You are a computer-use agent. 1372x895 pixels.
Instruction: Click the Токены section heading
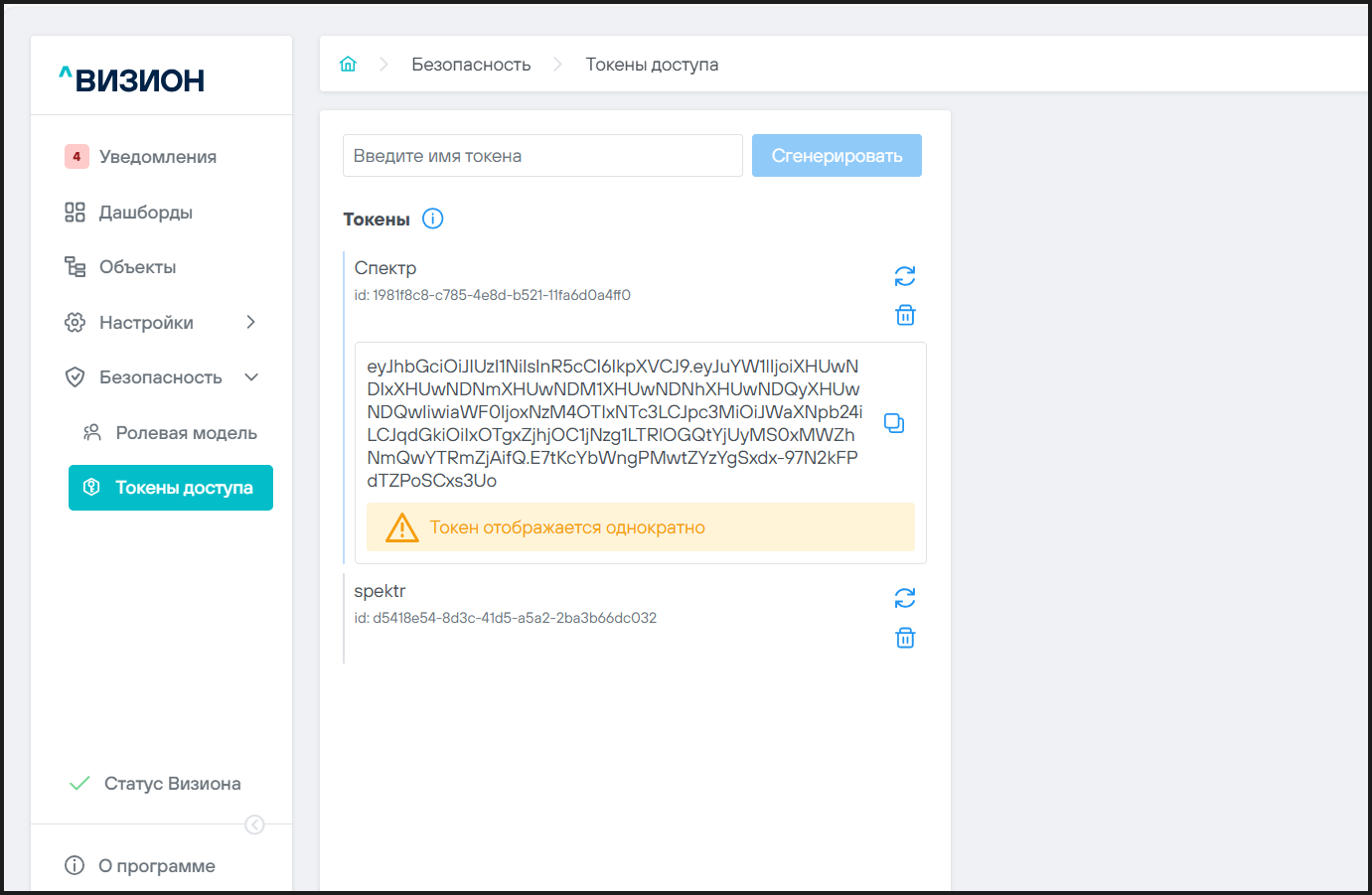point(377,220)
